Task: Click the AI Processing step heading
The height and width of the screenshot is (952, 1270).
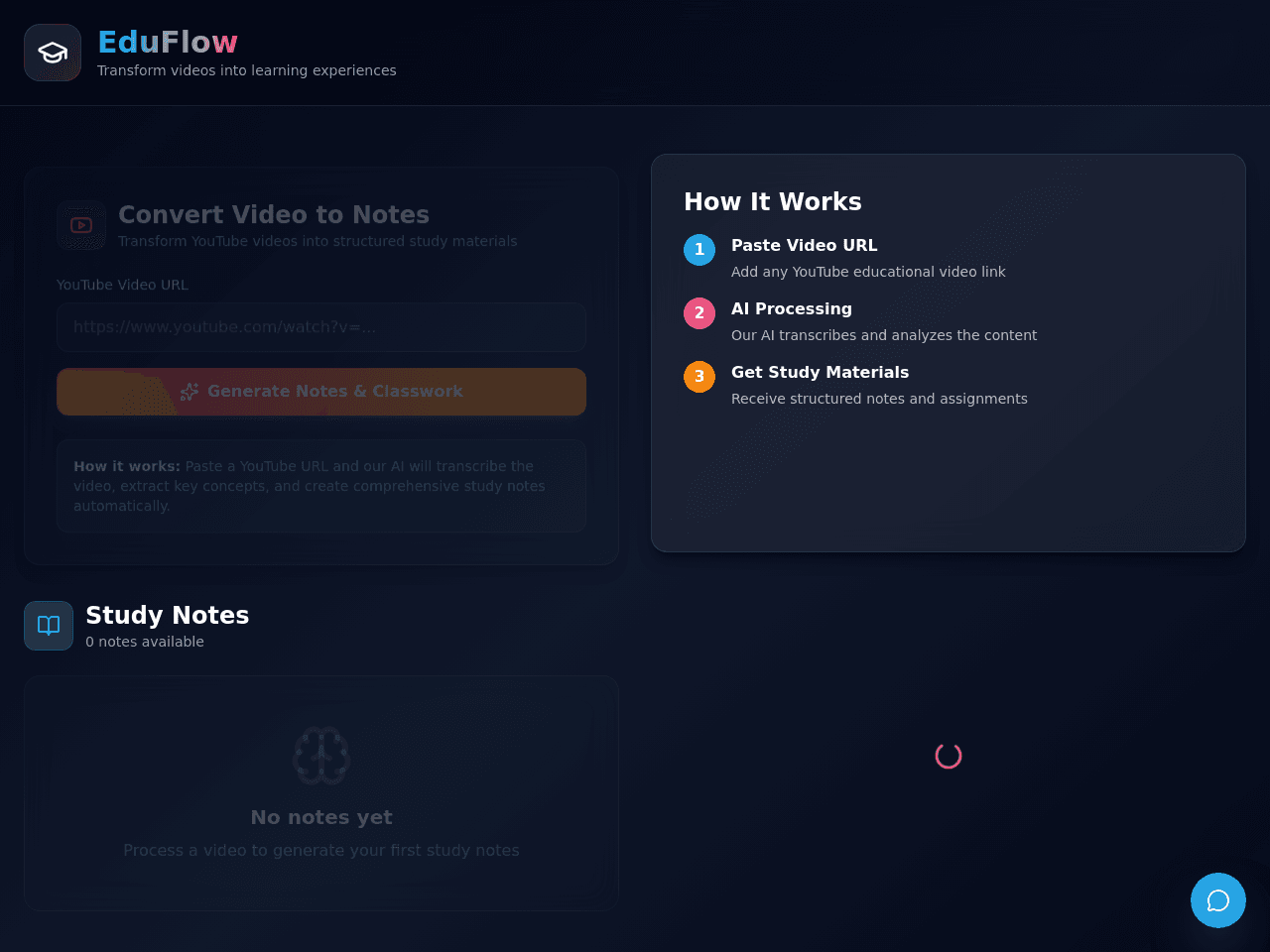Action: click(792, 308)
